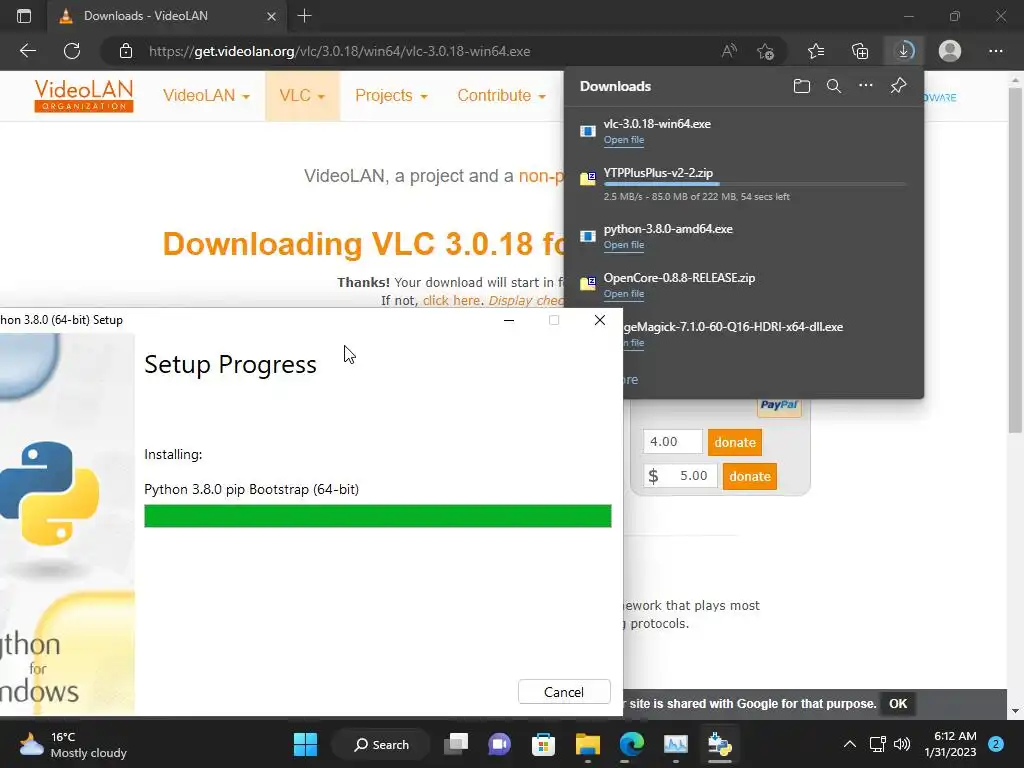The image size is (1024, 768).
Task: Show hidden system tray icons
Action: (849, 744)
